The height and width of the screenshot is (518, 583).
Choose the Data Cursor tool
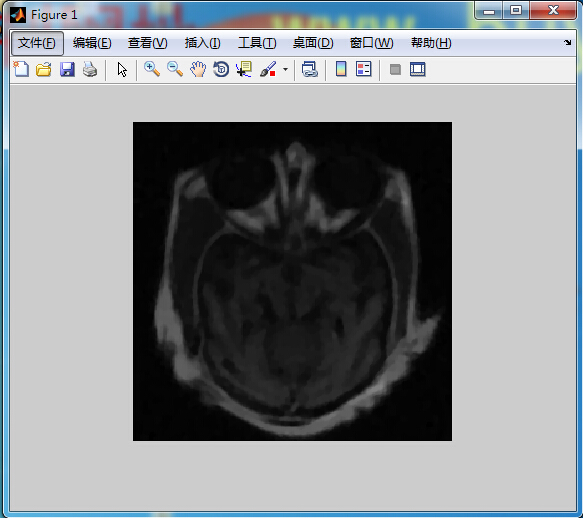pos(244,69)
